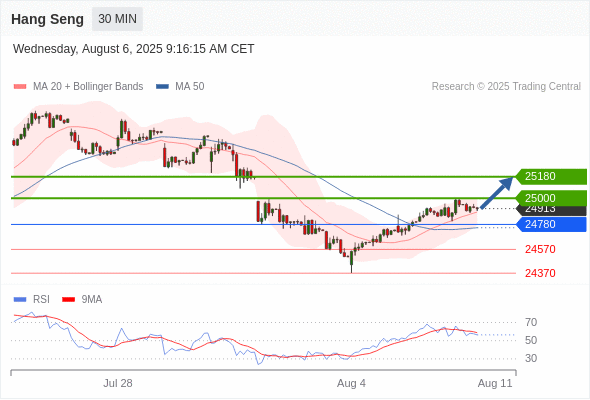Select the Jul 28 date axis marker
This screenshot has width=590, height=400.
118,383
